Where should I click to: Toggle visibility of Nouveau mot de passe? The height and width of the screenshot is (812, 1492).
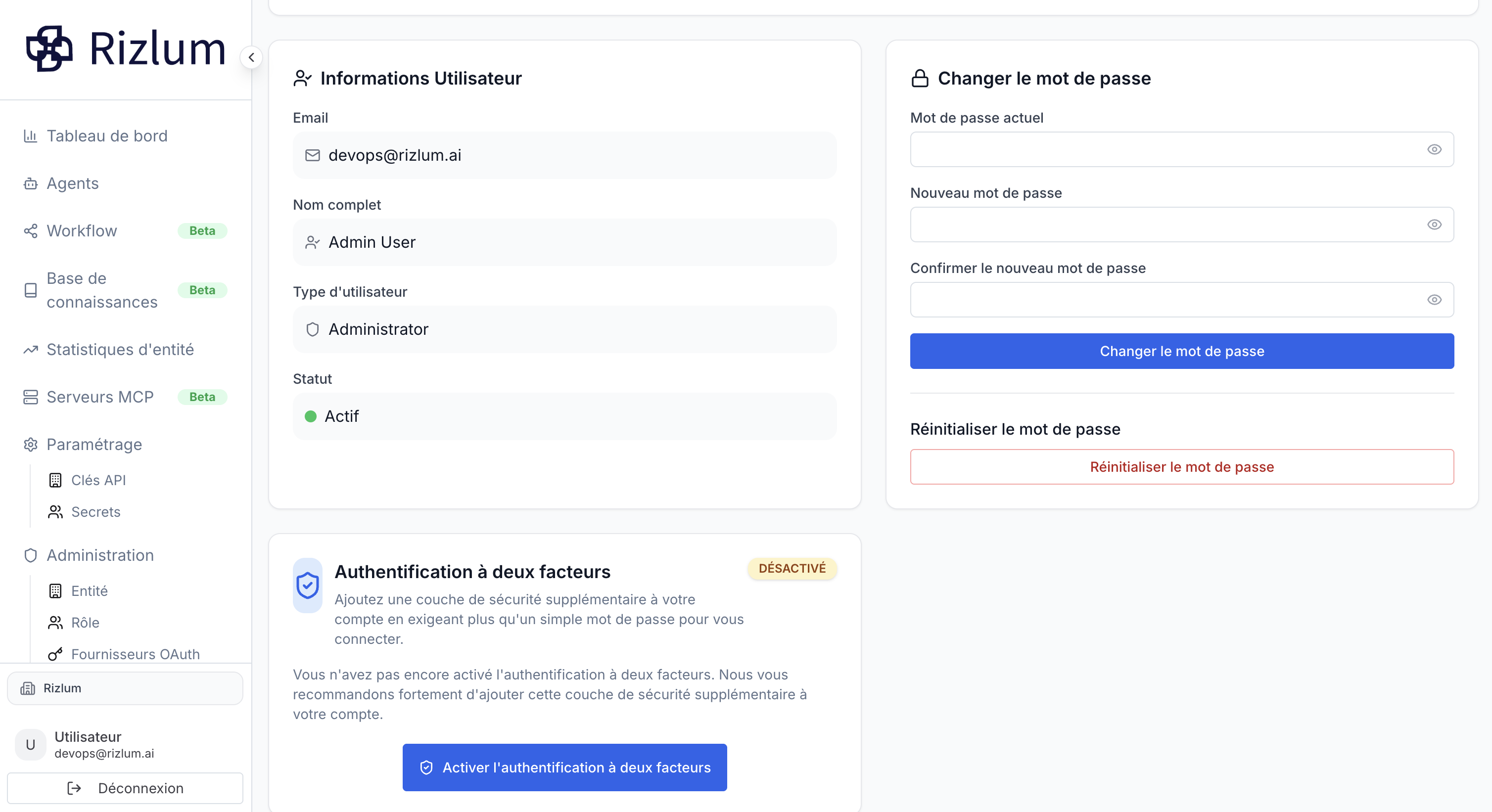click(x=1434, y=225)
